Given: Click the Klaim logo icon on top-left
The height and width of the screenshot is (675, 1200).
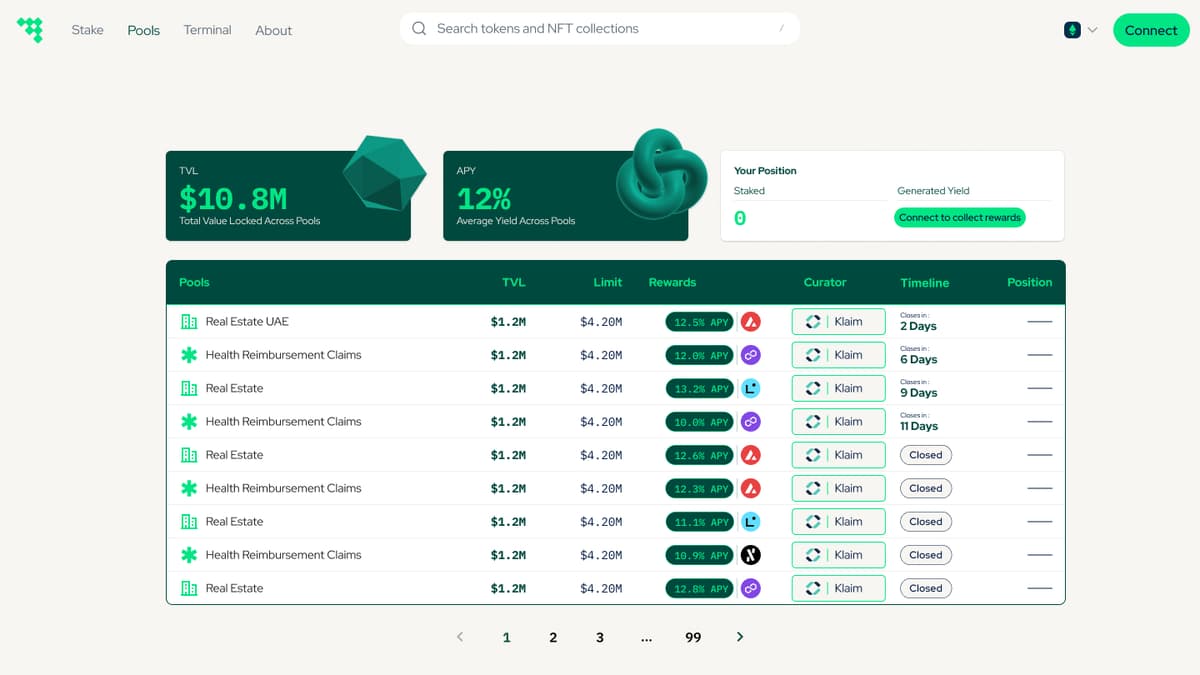Looking at the screenshot, I should pos(30,30).
